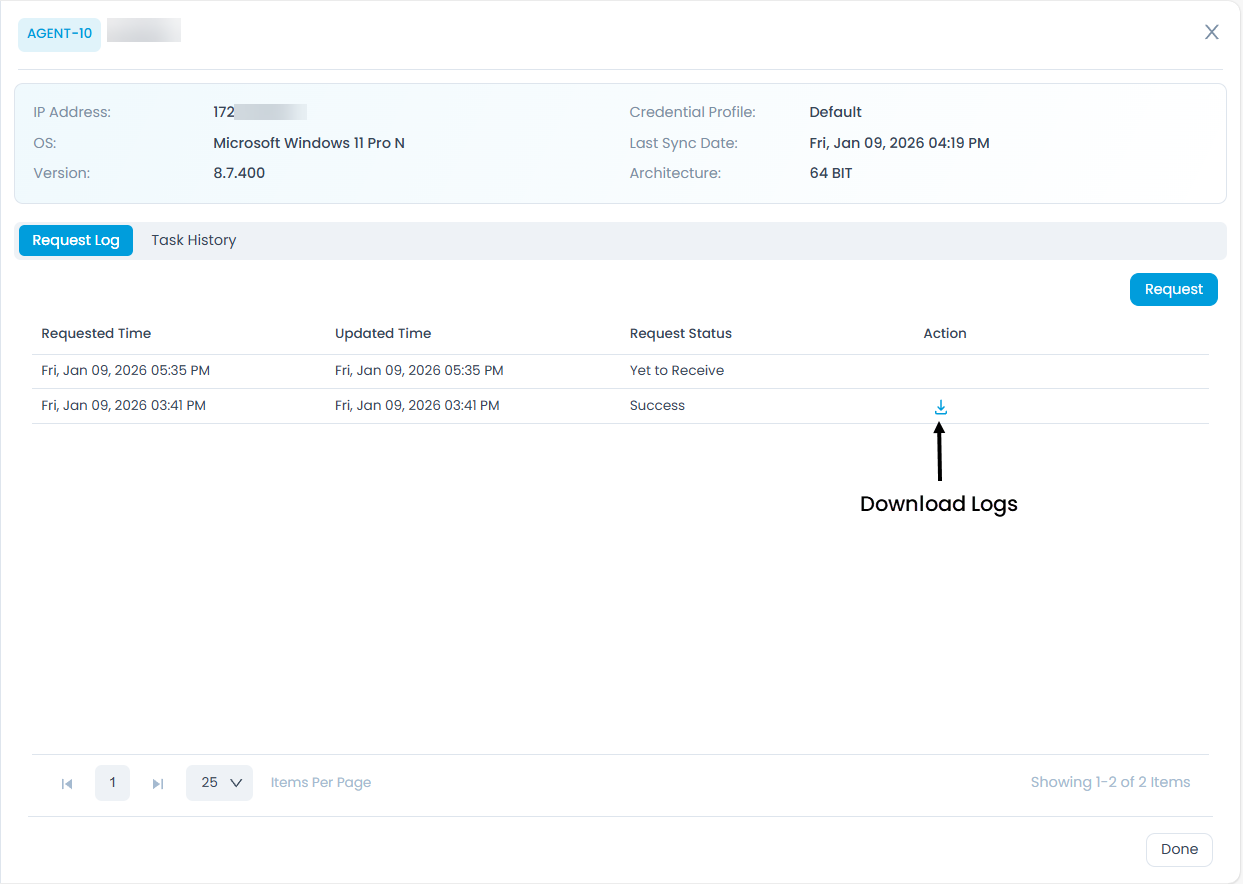The image size is (1243, 884).
Task: Click the version value 8.7.400
Action: [239, 173]
